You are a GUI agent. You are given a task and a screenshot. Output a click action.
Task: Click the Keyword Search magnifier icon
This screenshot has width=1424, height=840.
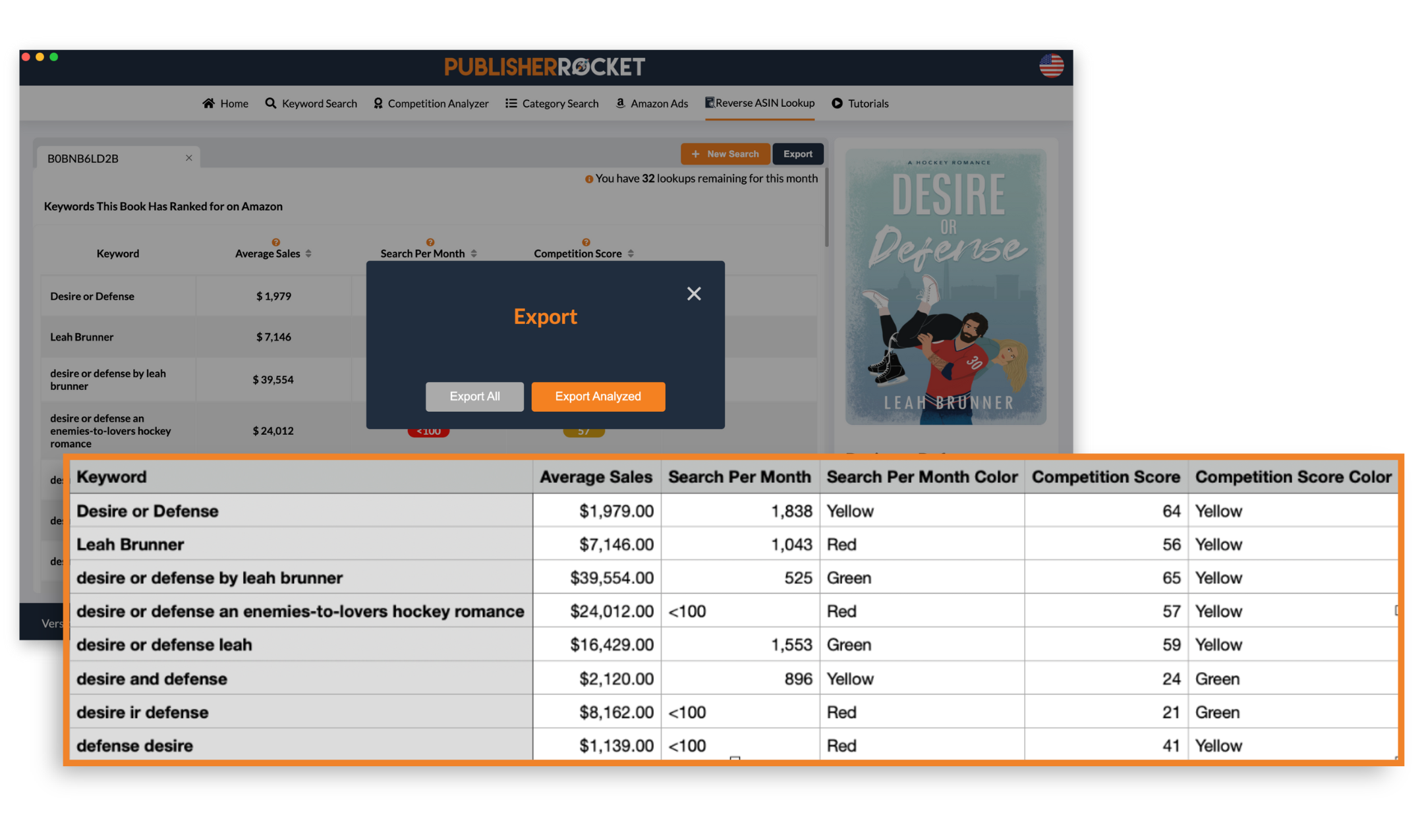click(x=271, y=103)
